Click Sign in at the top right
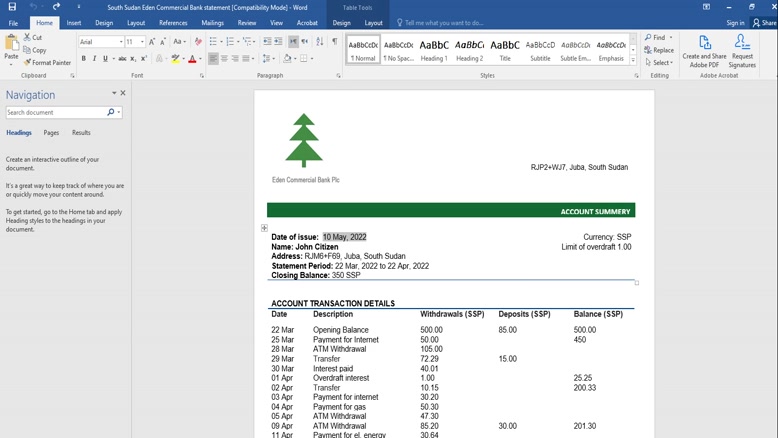 tap(735, 23)
